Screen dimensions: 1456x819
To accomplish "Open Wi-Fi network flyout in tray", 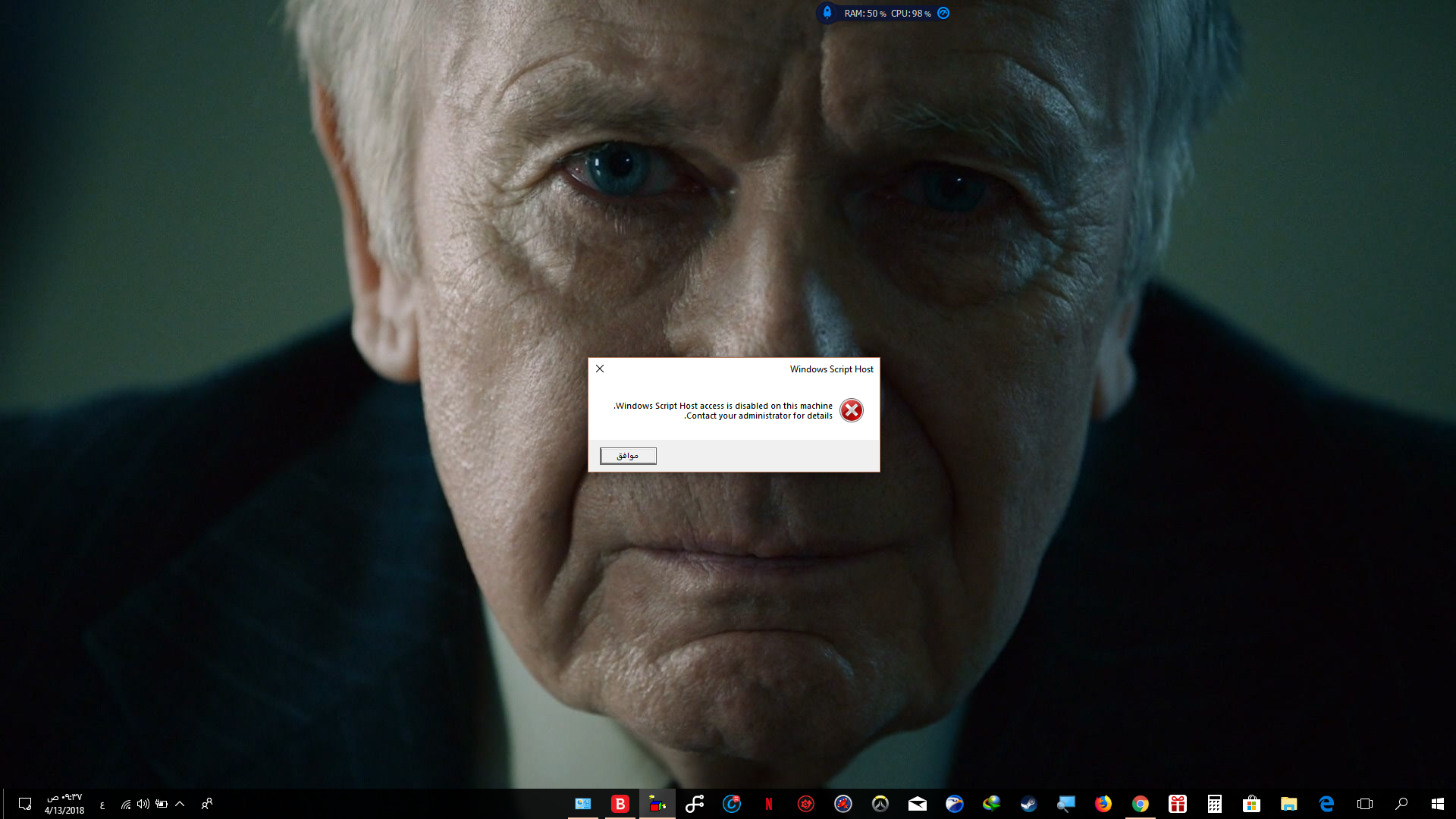I will pyautogui.click(x=126, y=804).
